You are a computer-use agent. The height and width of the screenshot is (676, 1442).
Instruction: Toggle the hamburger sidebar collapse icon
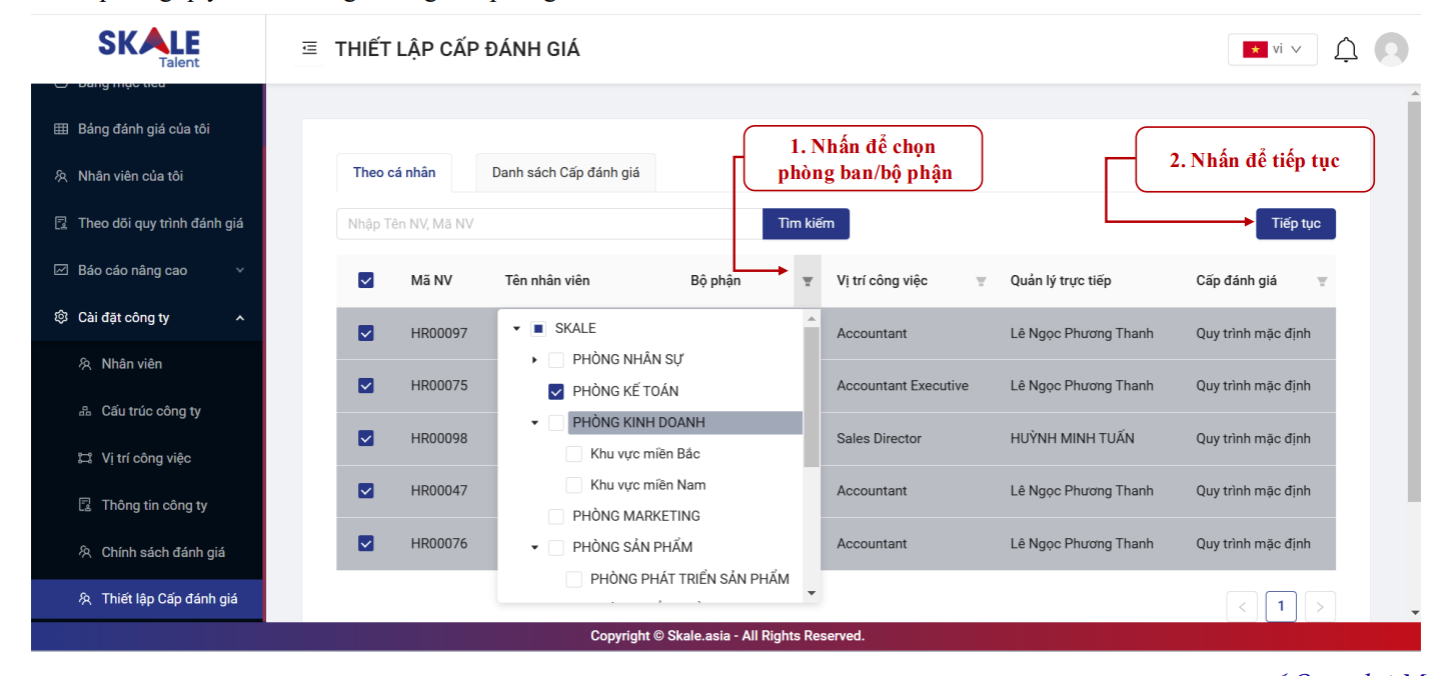point(310,49)
